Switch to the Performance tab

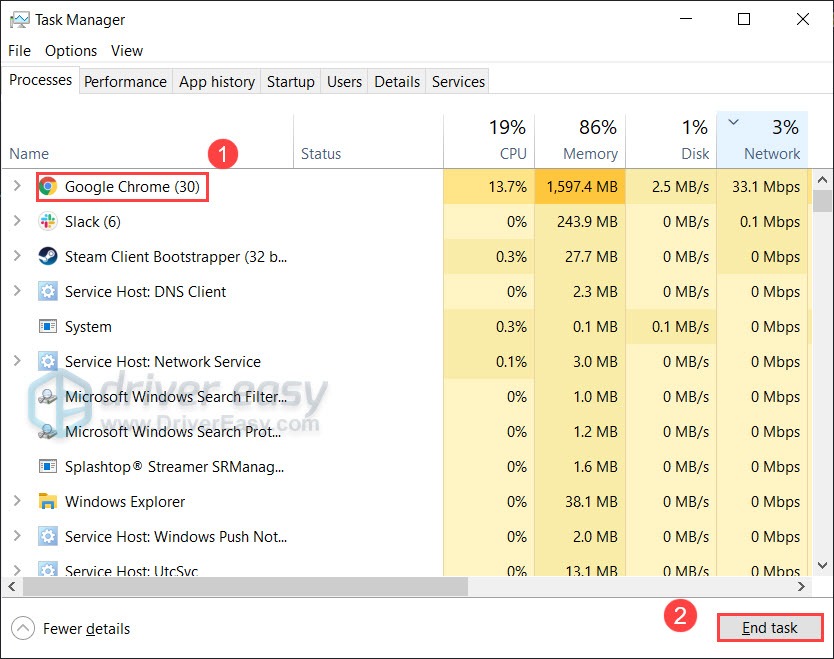point(126,81)
